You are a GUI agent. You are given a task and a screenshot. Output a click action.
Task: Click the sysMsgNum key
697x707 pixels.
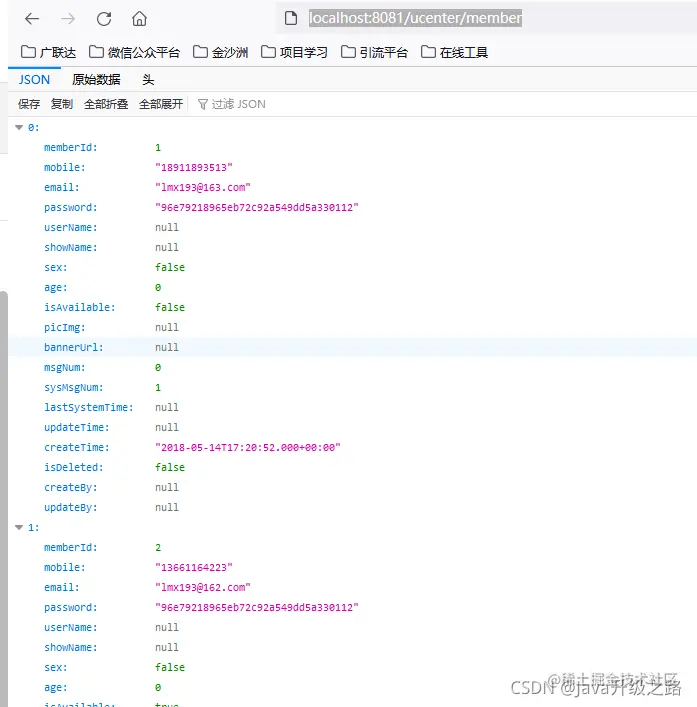73,388
